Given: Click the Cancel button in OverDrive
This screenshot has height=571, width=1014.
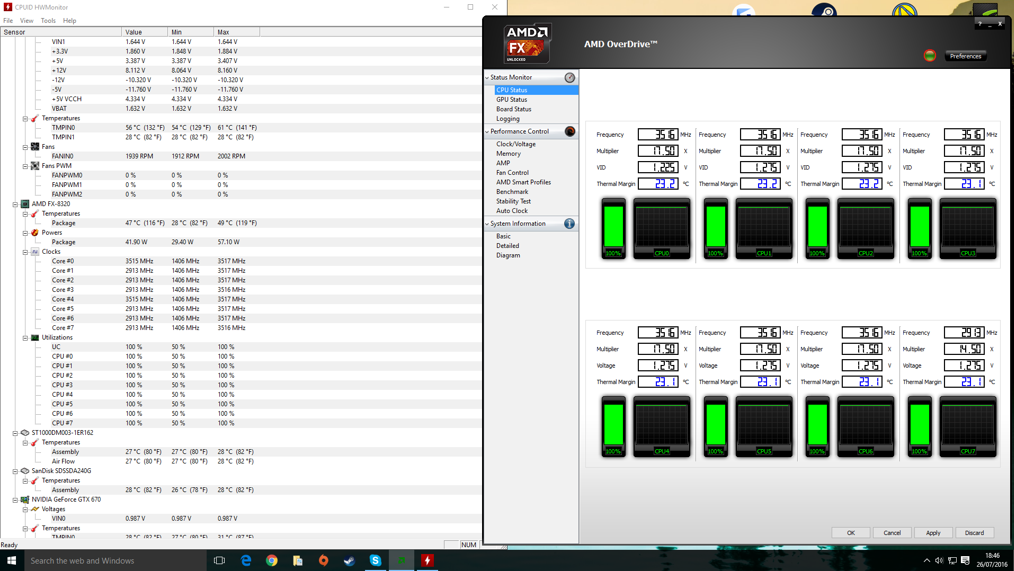Looking at the screenshot, I should click(892, 533).
